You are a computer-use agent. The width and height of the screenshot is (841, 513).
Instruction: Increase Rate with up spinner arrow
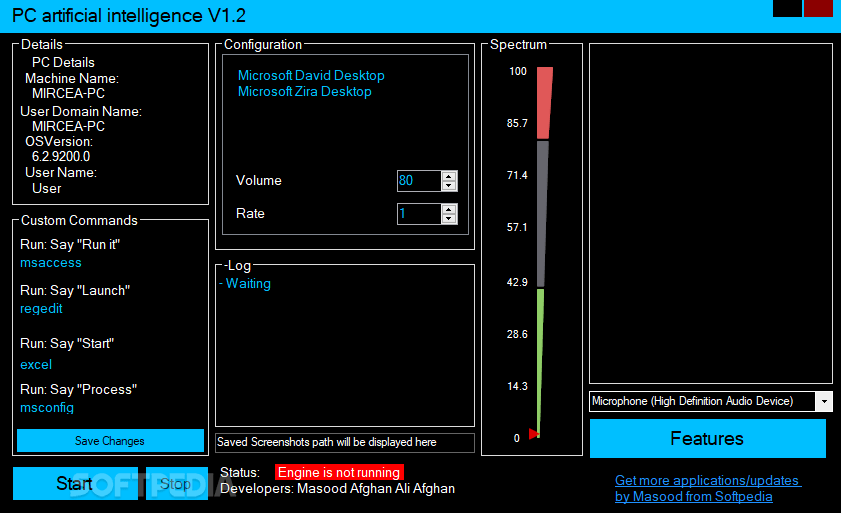pyautogui.click(x=449, y=209)
